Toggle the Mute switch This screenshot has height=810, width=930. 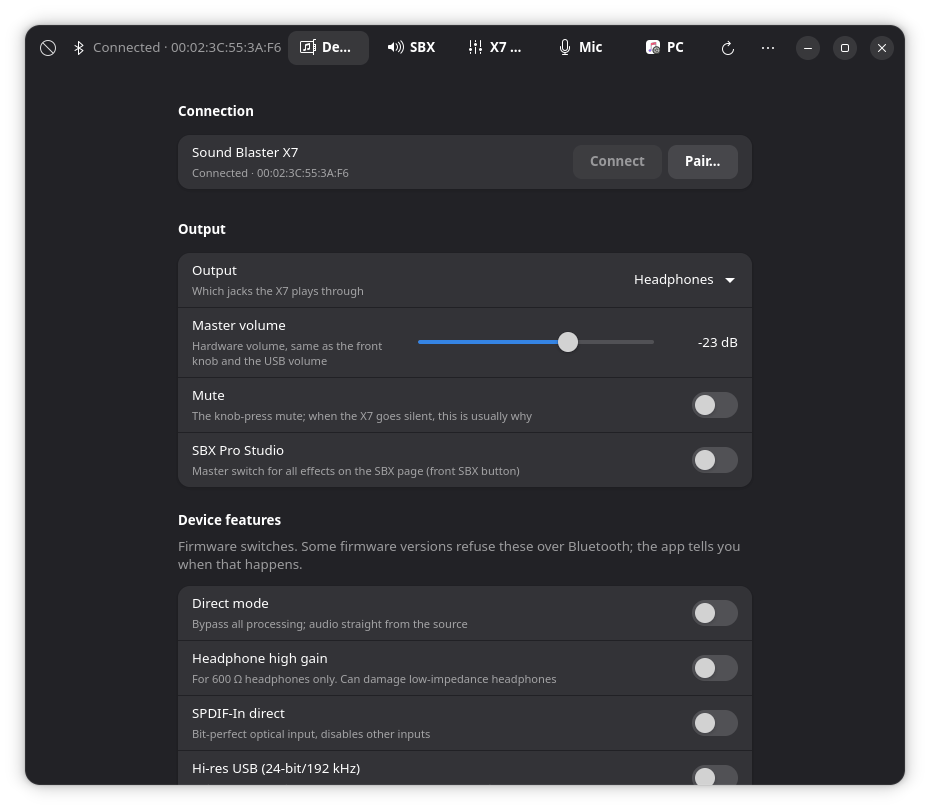715,406
